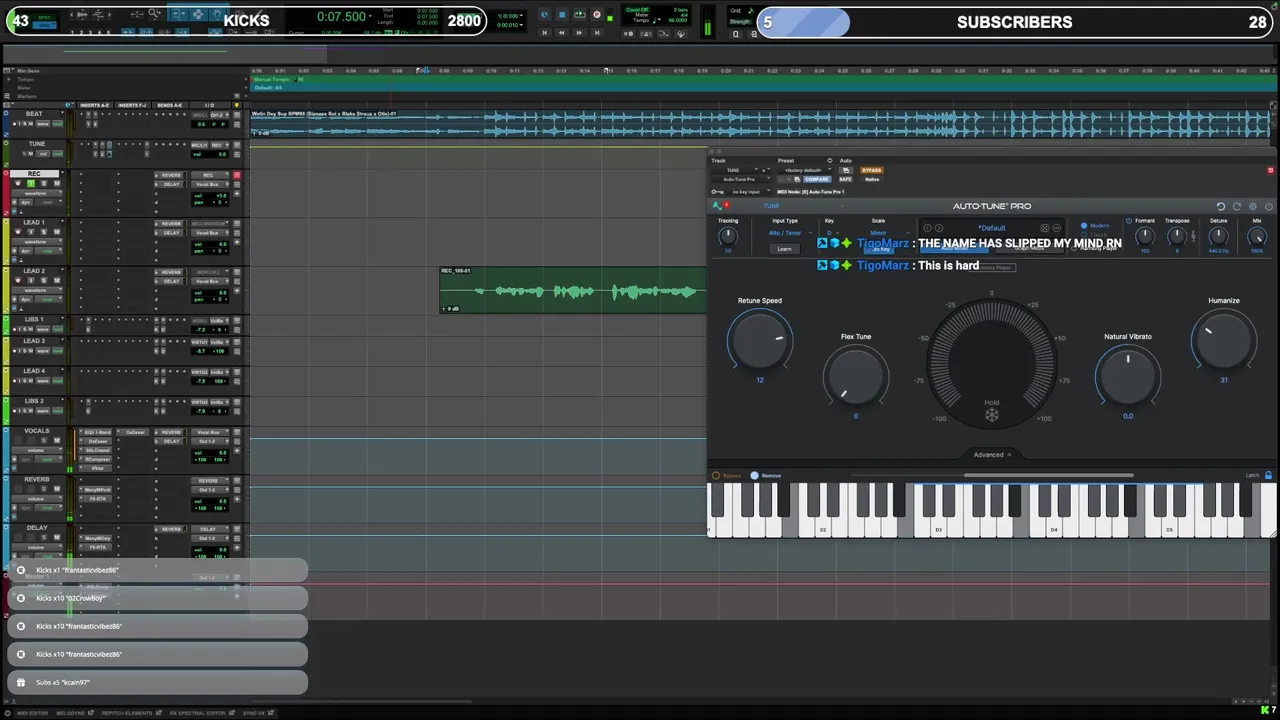Image resolution: width=1280 pixels, height=720 pixels.
Task: Mute the LEAD 1 track
Action: [57, 232]
